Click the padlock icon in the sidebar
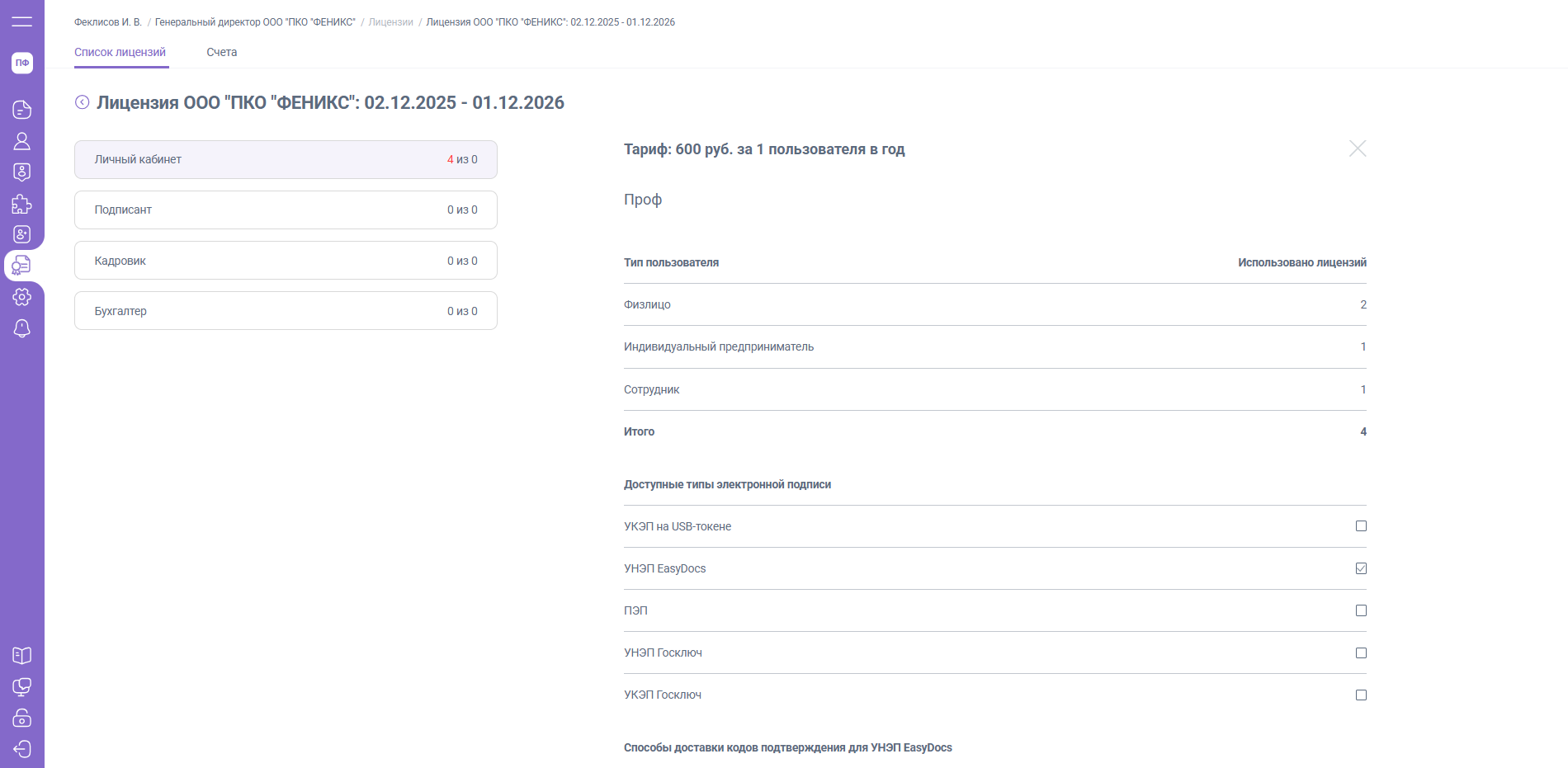 [22, 718]
